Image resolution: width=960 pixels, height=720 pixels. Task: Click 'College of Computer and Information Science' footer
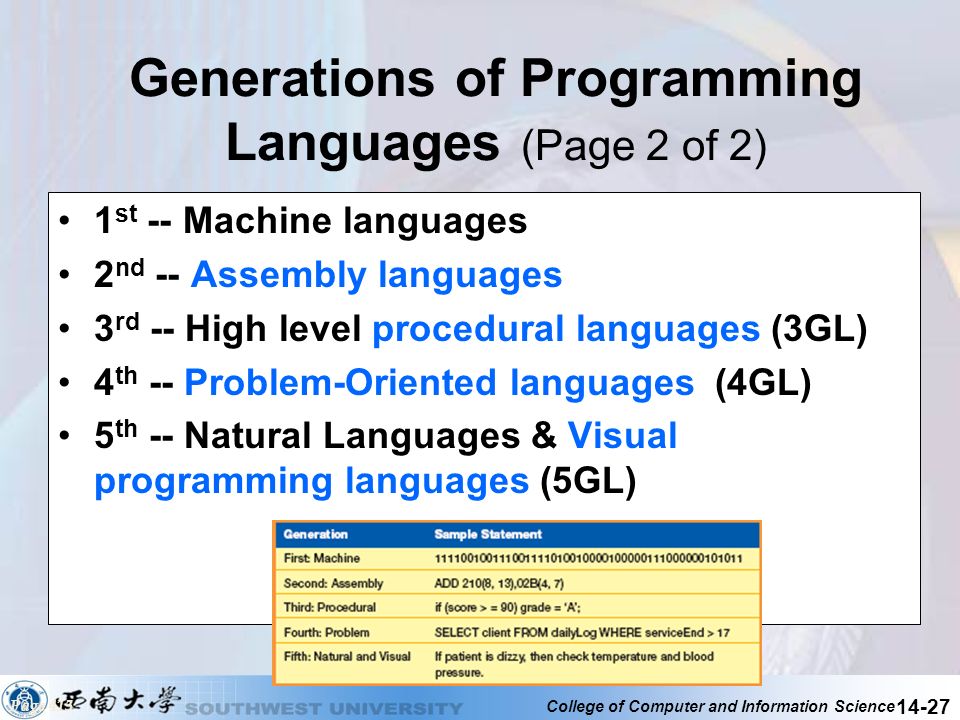click(721, 706)
